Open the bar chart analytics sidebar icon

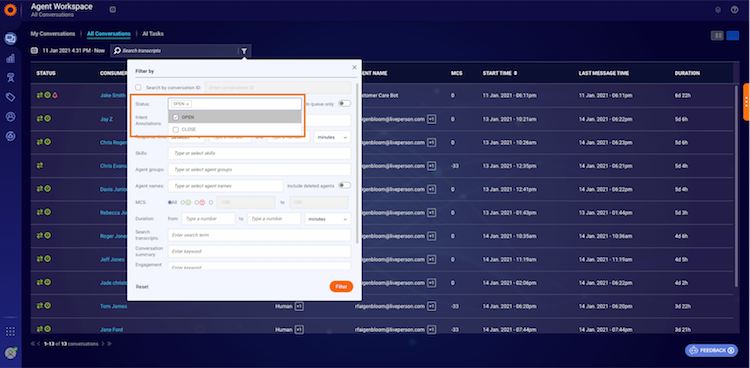pyautogui.click(x=10, y=58)
